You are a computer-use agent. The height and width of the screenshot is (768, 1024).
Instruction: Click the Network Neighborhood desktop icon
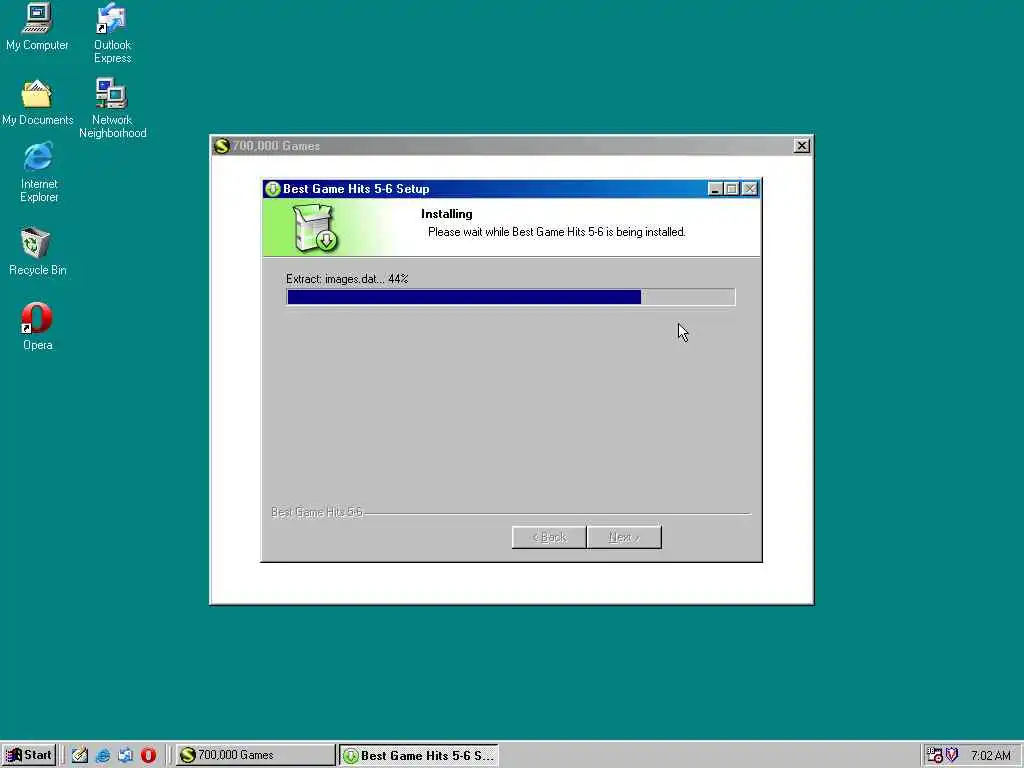click(x=112, y=108)
